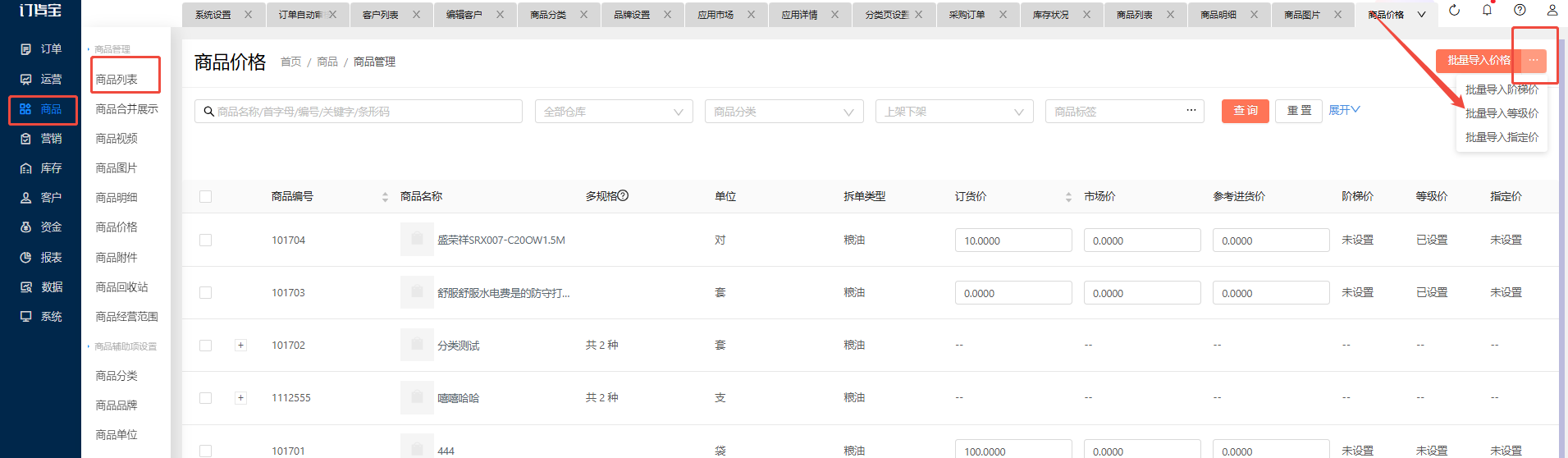The width and height of the screenshot is (1568, 458).
Task: Open 商品合并展示 in sidebar submenu
Action: (126, 109)
